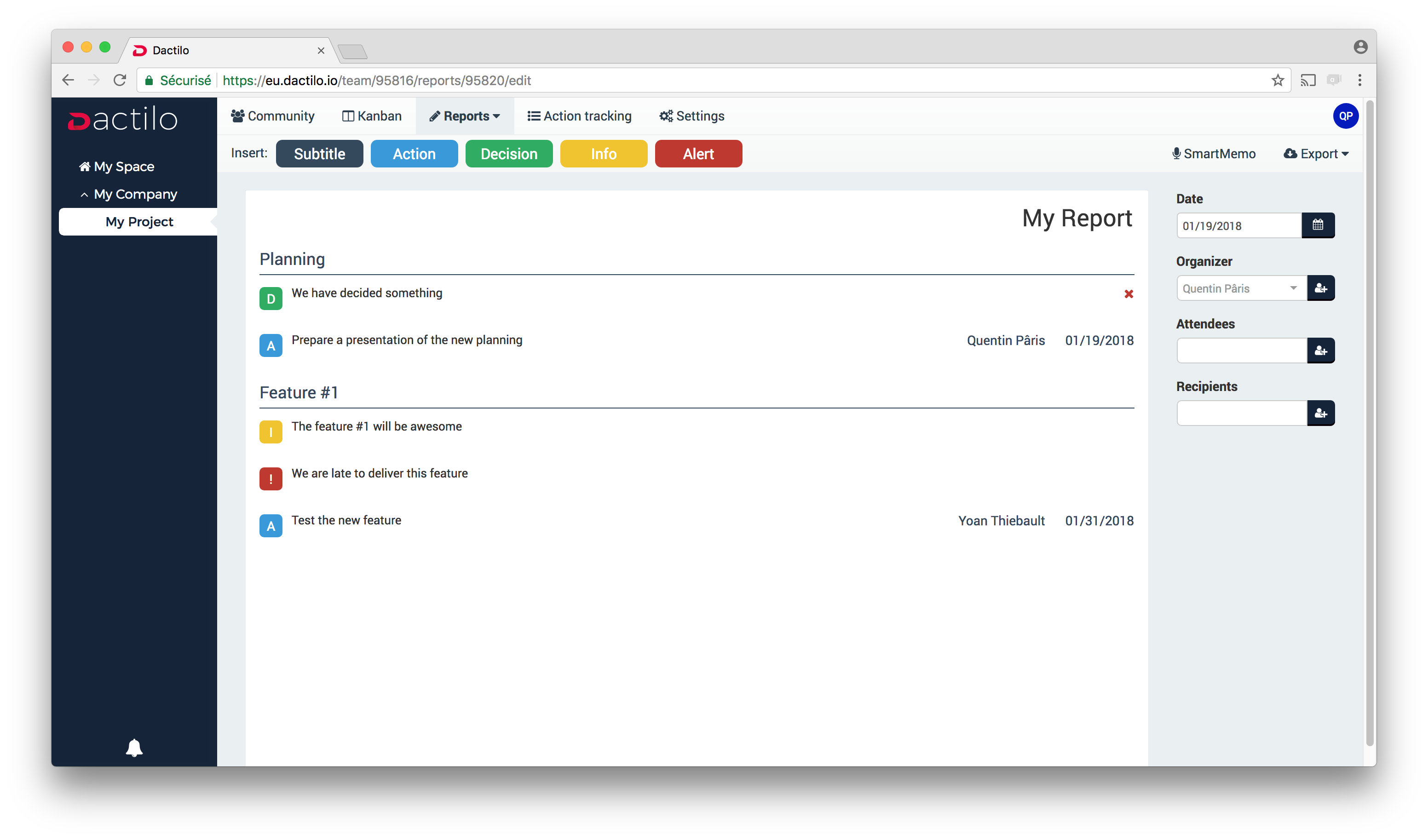1428x840 pixels.
Task: Switch to the Kanban tab
Action: [x=372, y=116]
